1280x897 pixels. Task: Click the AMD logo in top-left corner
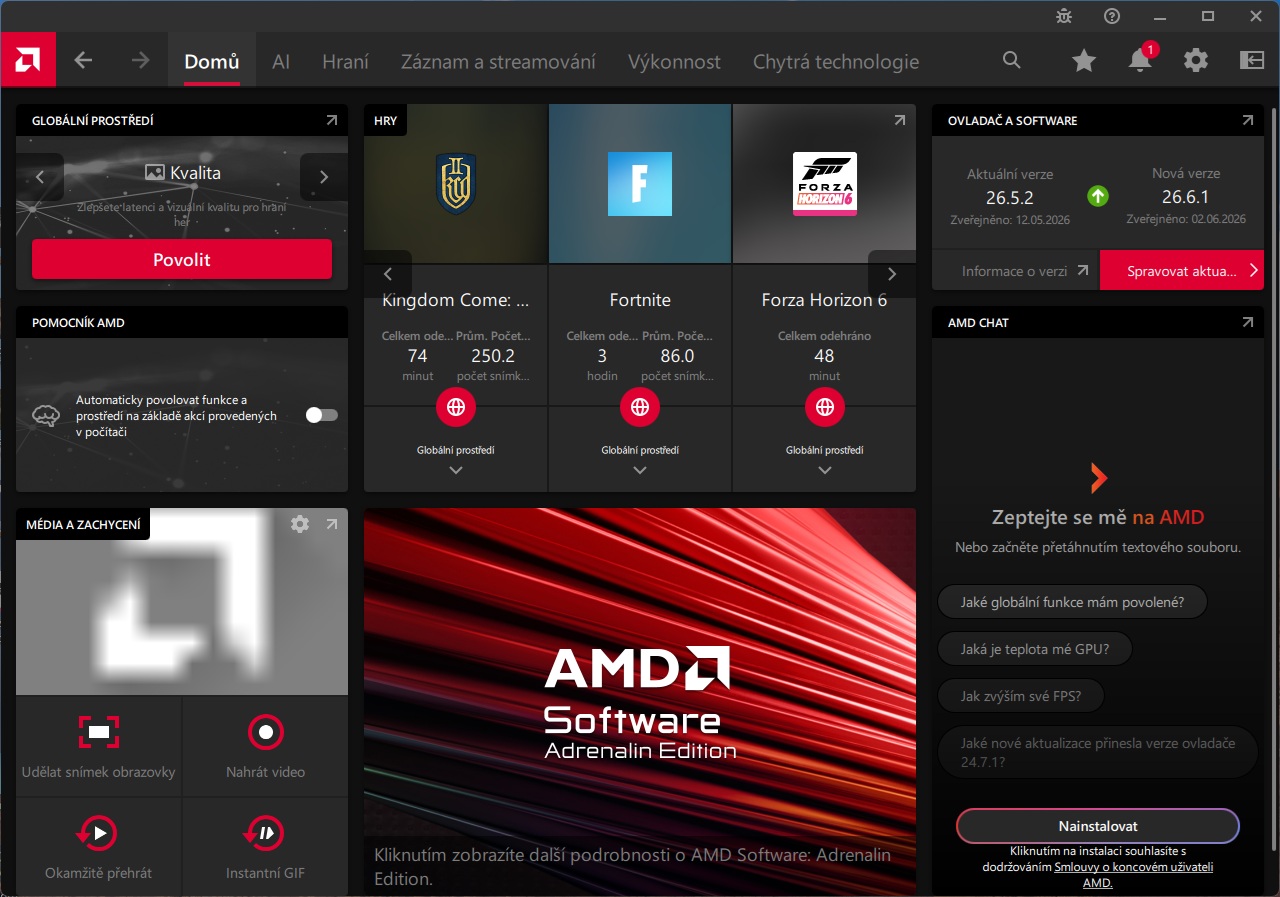click(28, 60)
